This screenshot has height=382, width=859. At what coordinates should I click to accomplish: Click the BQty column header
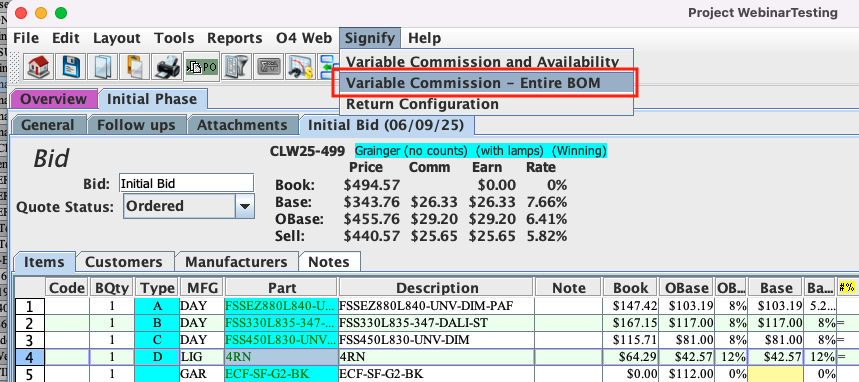(x=112, y=288)
